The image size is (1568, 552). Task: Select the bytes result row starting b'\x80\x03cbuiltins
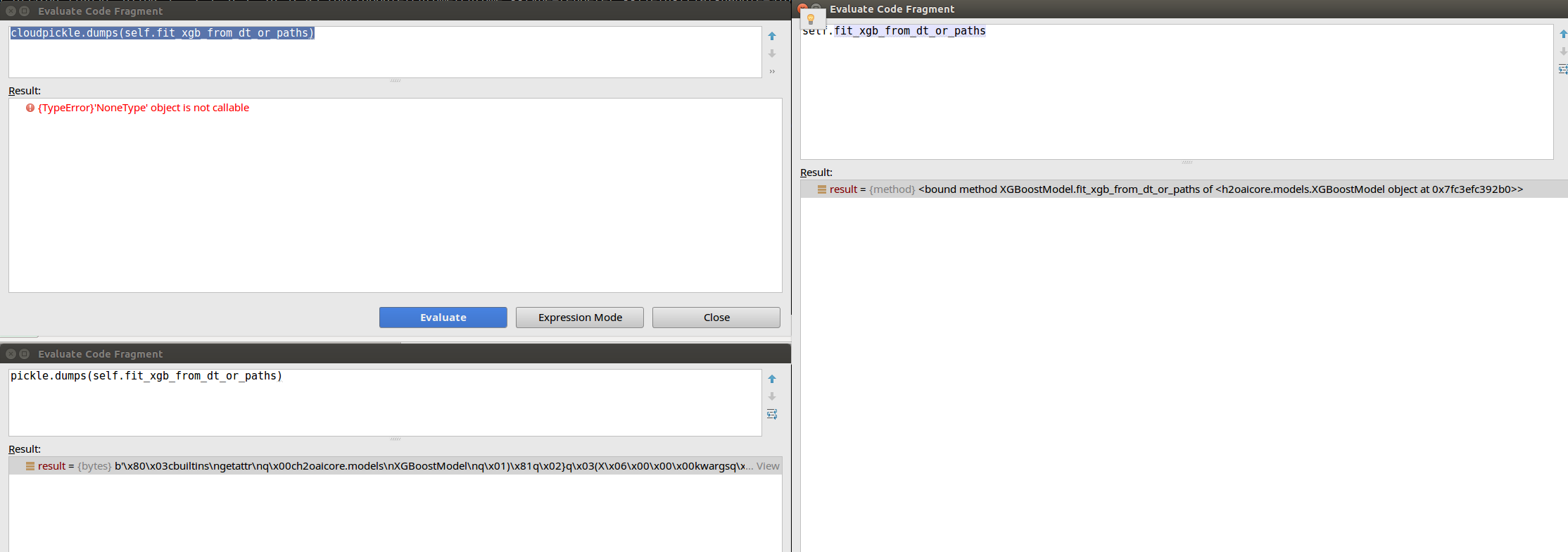(x=395, y=466)
